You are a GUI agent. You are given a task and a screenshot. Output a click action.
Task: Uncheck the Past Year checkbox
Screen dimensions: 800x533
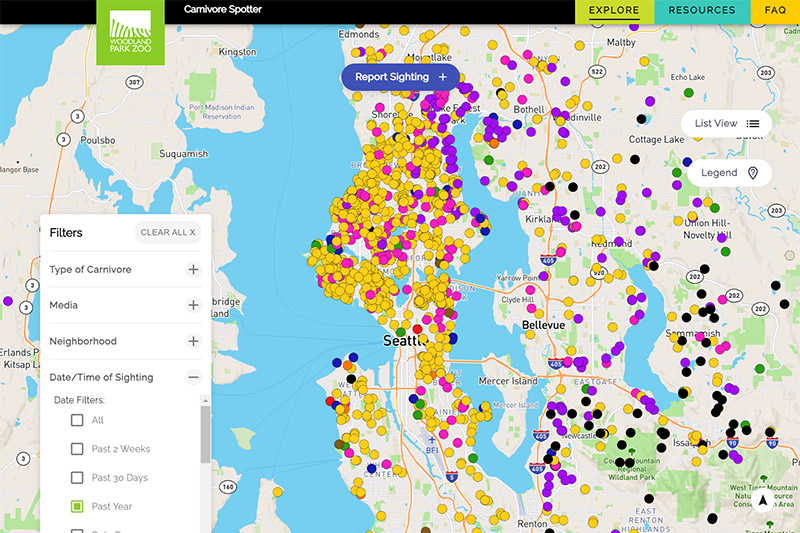click(x=77, y=506)
